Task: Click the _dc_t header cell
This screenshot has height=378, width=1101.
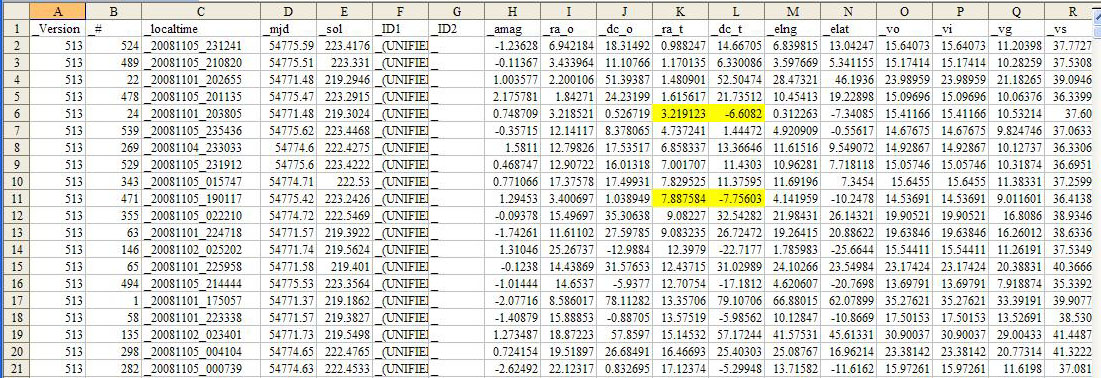Action: point(737,29)
